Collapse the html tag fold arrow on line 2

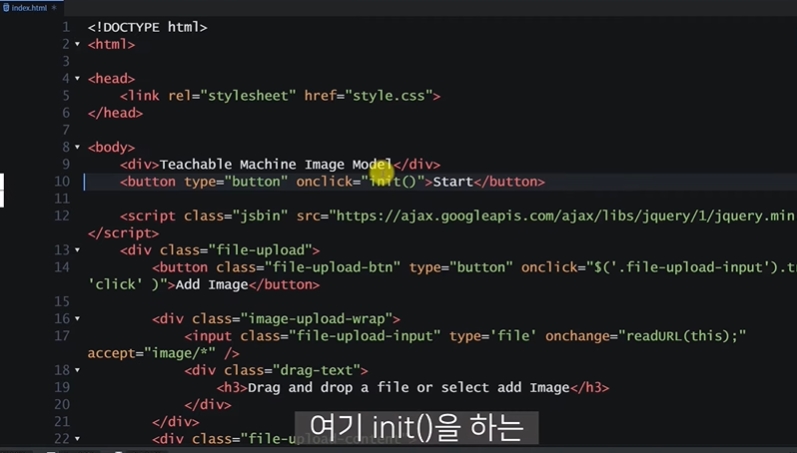coord(77,45)
